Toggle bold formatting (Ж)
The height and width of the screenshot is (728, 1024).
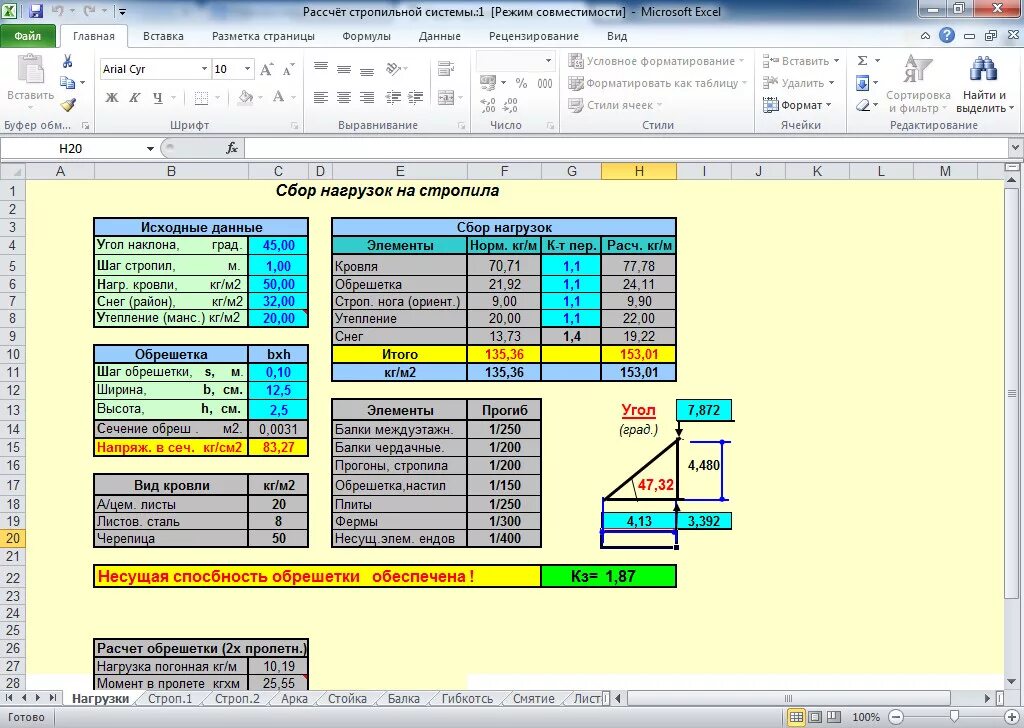pos(112,98)
